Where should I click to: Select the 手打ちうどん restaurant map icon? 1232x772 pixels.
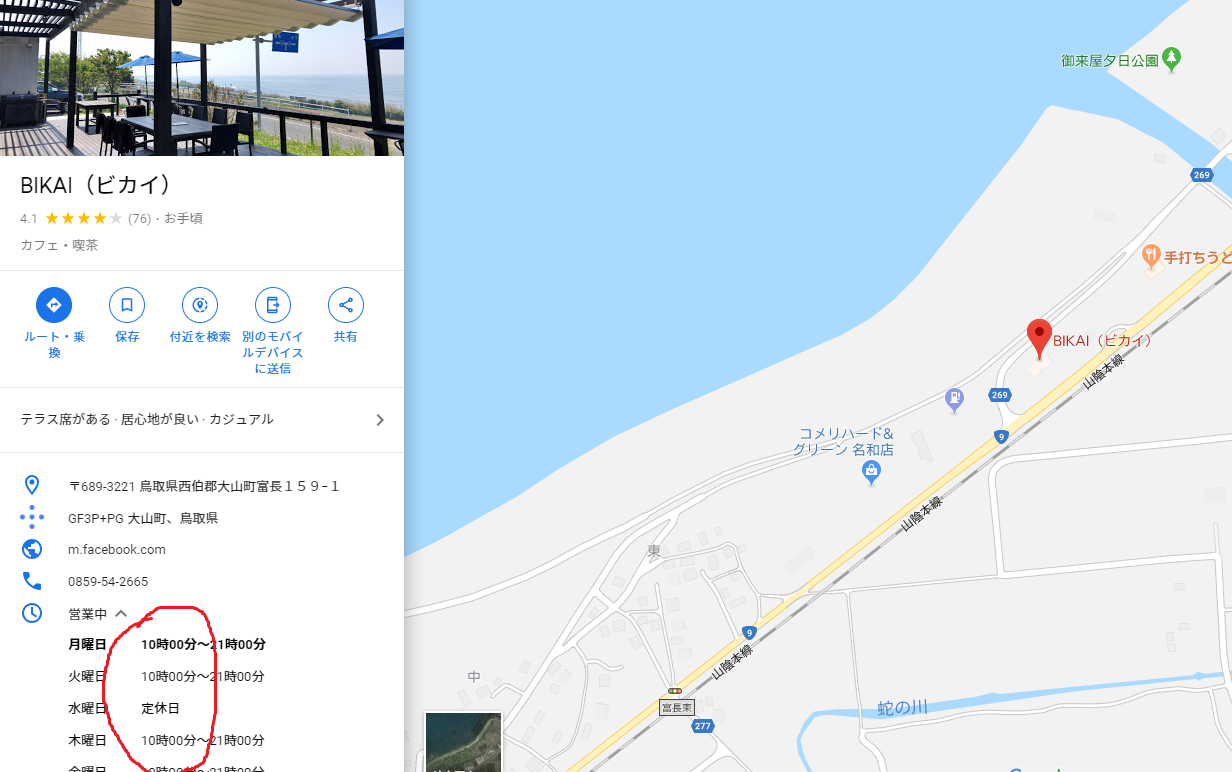point(1151,256)
